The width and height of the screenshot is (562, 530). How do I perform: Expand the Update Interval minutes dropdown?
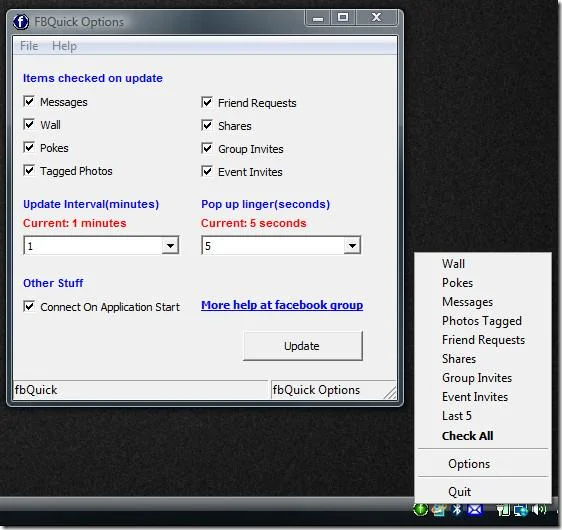(x=170, y=245)
